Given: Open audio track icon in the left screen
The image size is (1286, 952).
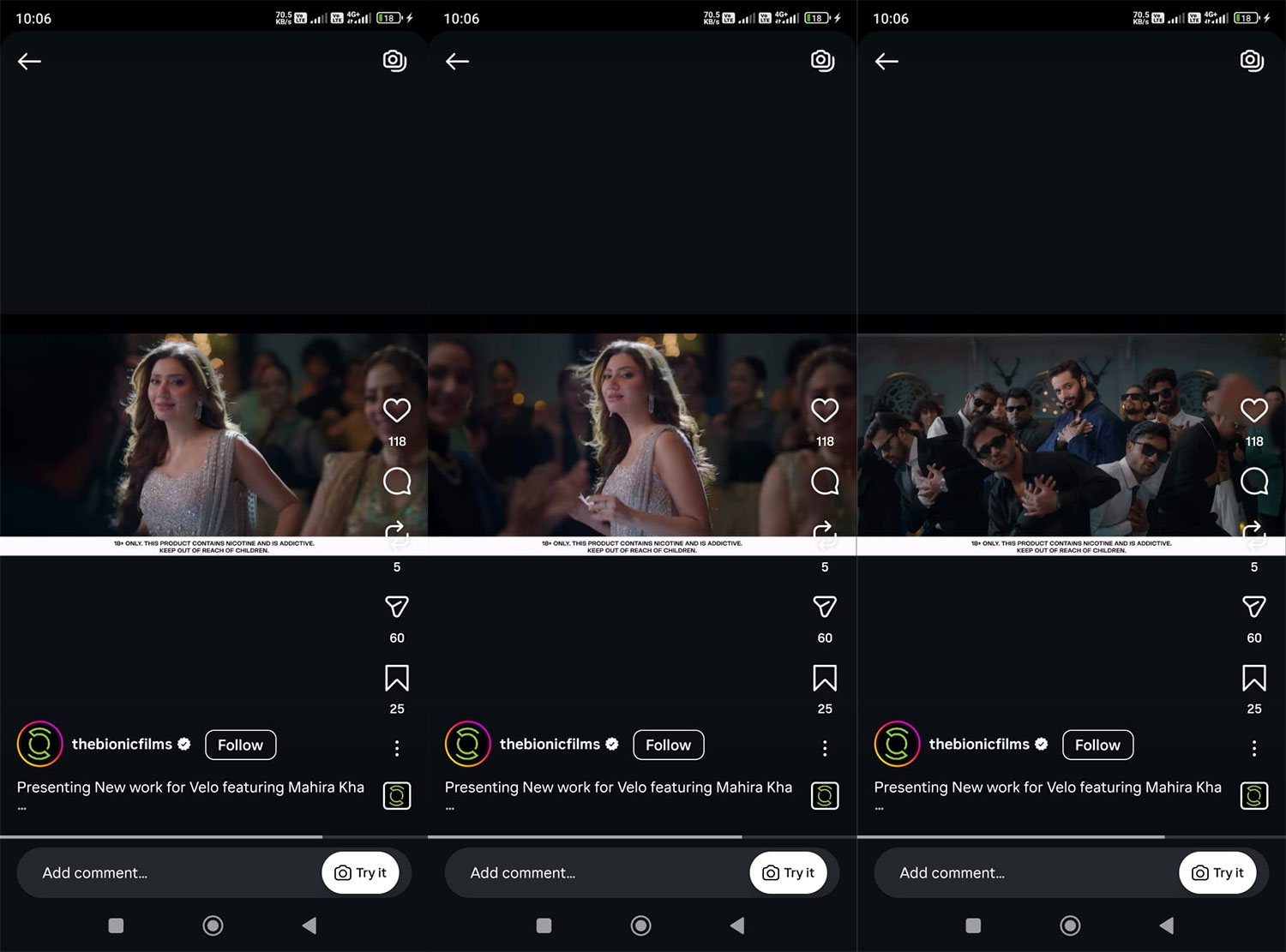Looking at the screenshot, I should point(397,796).
